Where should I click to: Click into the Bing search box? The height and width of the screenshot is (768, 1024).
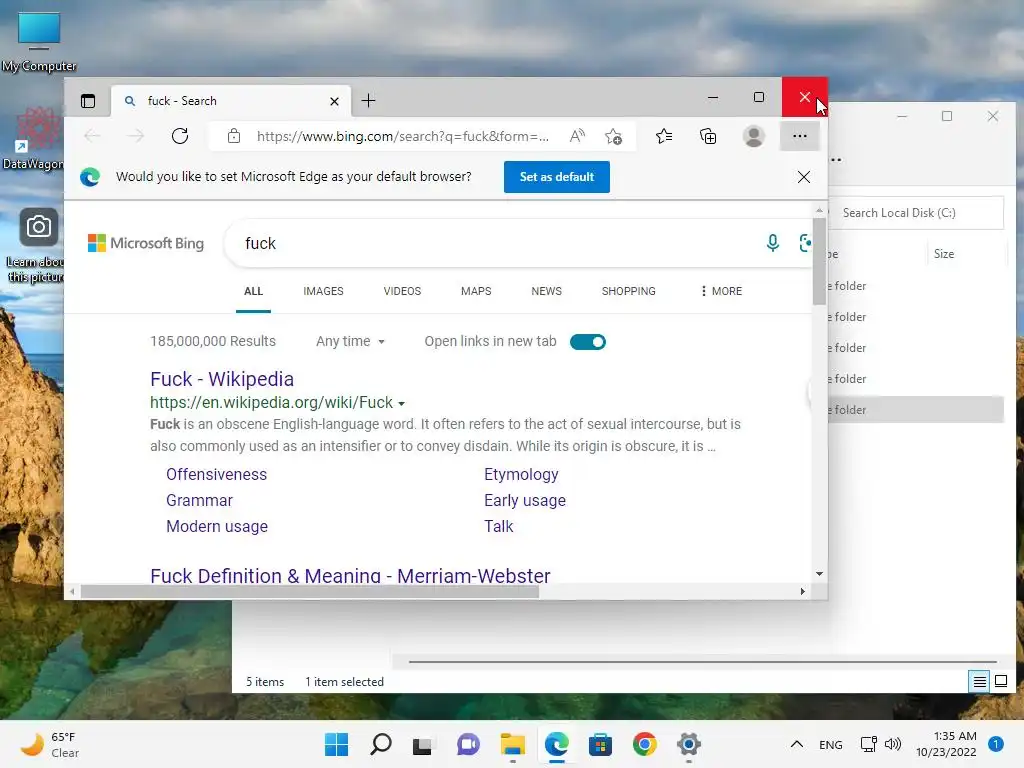click(496, 243)
